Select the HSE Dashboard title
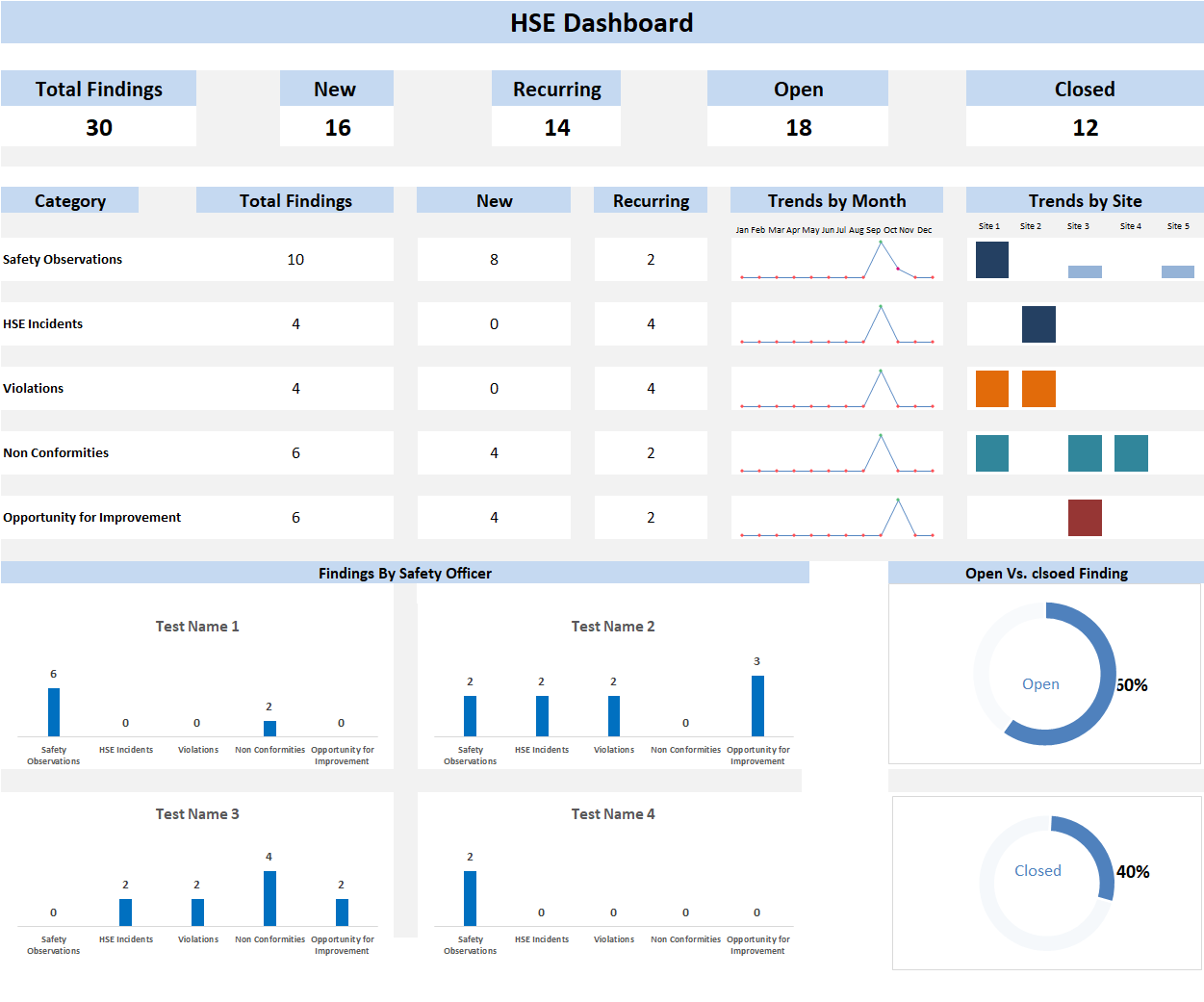Image resolution: width=1204 pixels, height=1002 pixels. click(602, 23)
